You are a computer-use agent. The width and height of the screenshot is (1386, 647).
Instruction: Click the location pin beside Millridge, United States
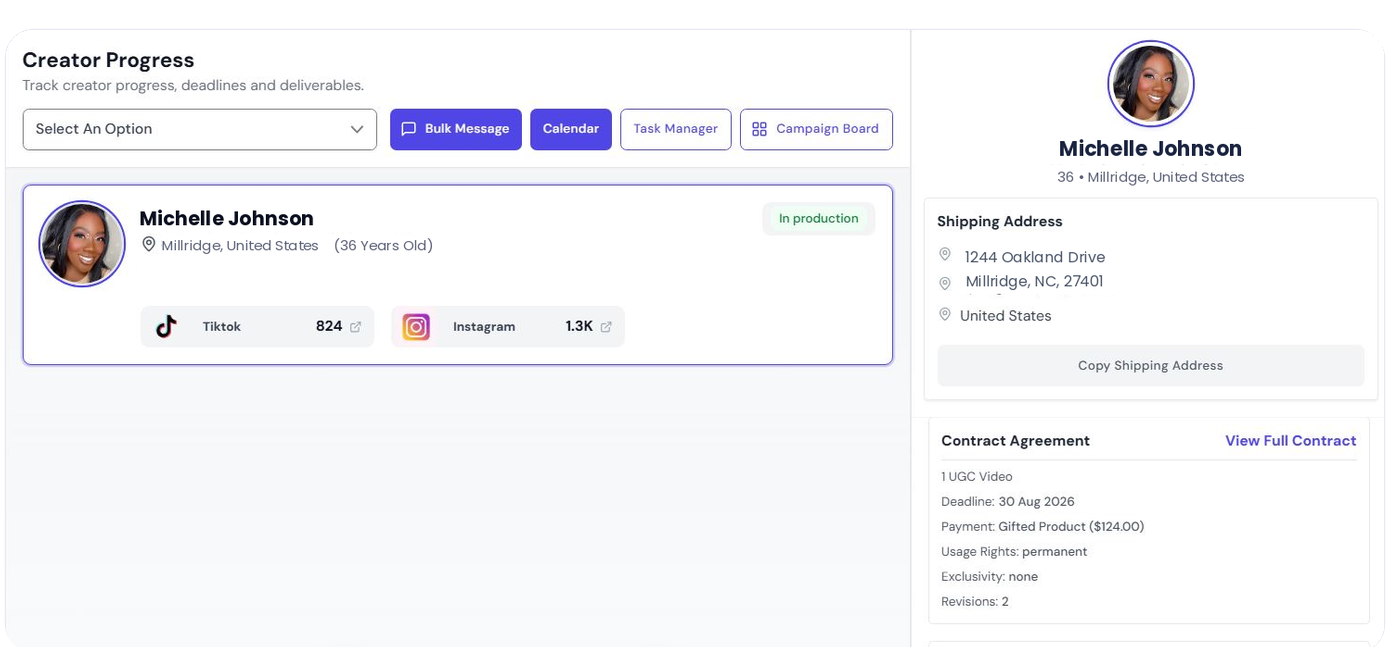(x=149, y=244)
